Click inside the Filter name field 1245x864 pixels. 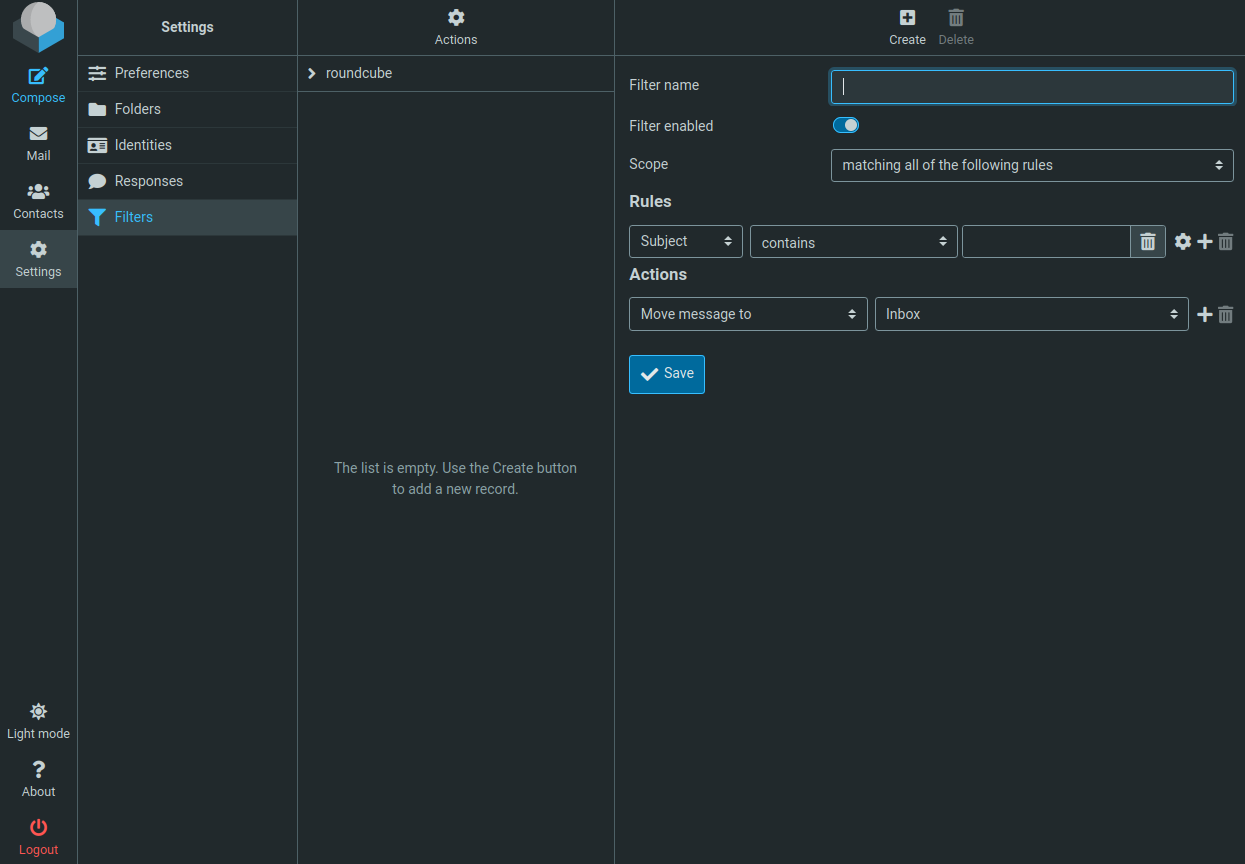1031,87
